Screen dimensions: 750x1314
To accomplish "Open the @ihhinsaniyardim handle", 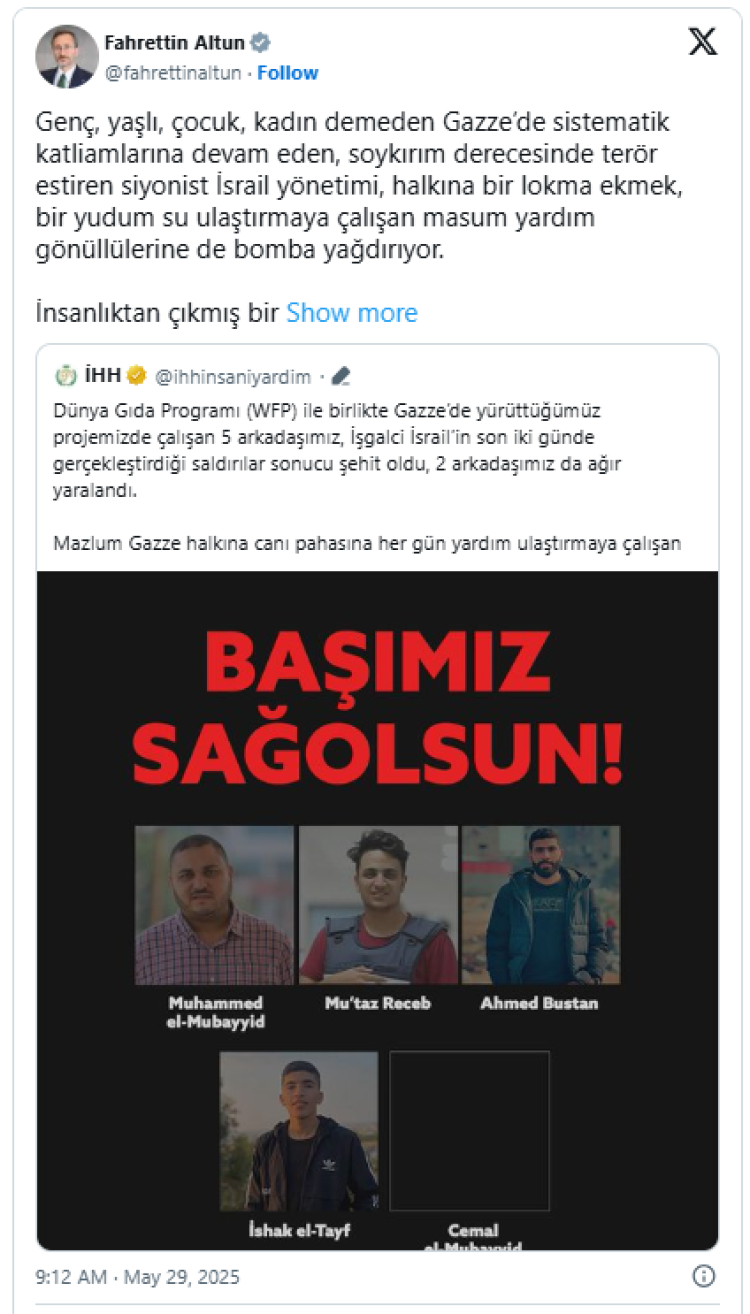I will 233,377.
